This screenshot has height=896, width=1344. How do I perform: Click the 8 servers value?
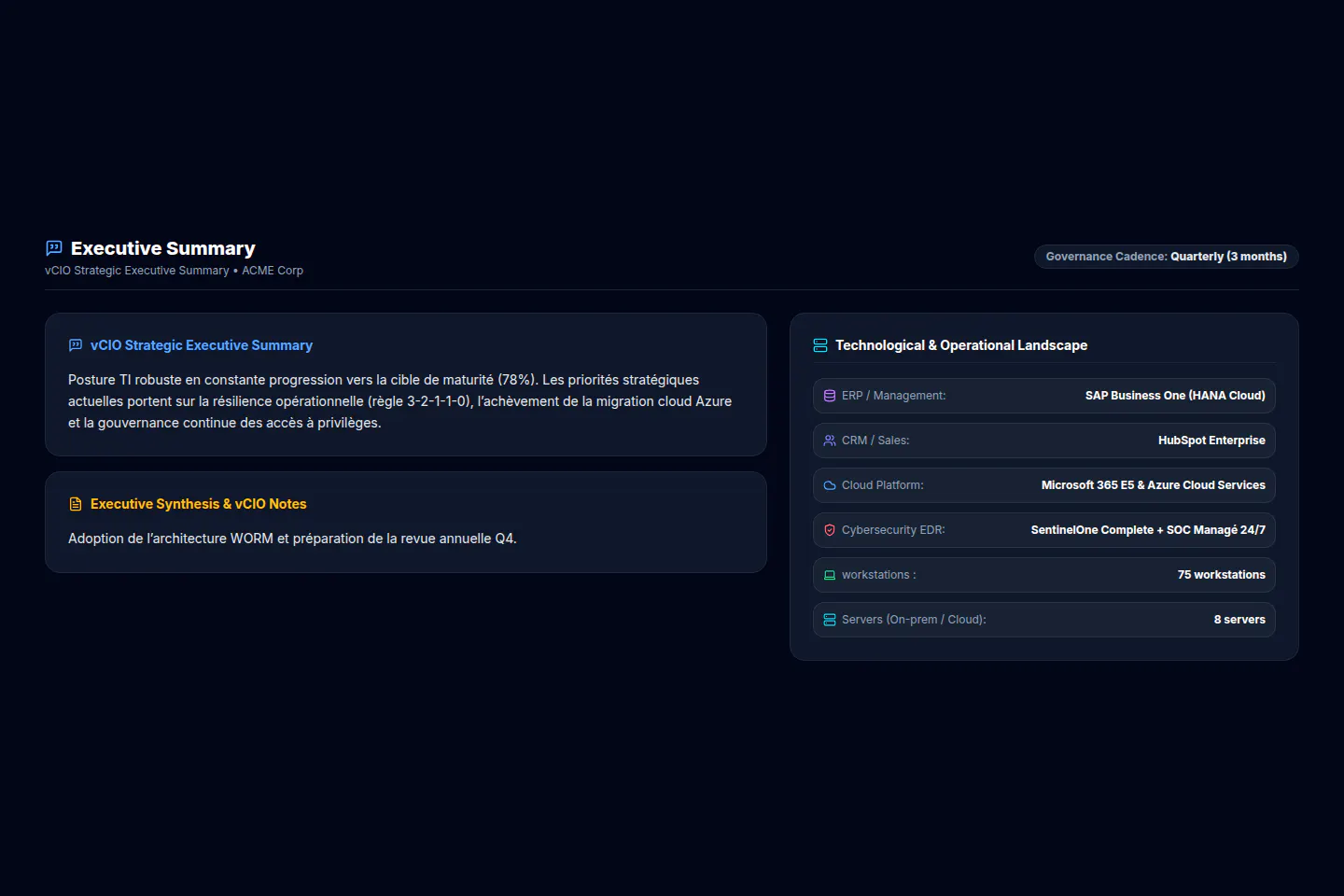[1239, 620]
